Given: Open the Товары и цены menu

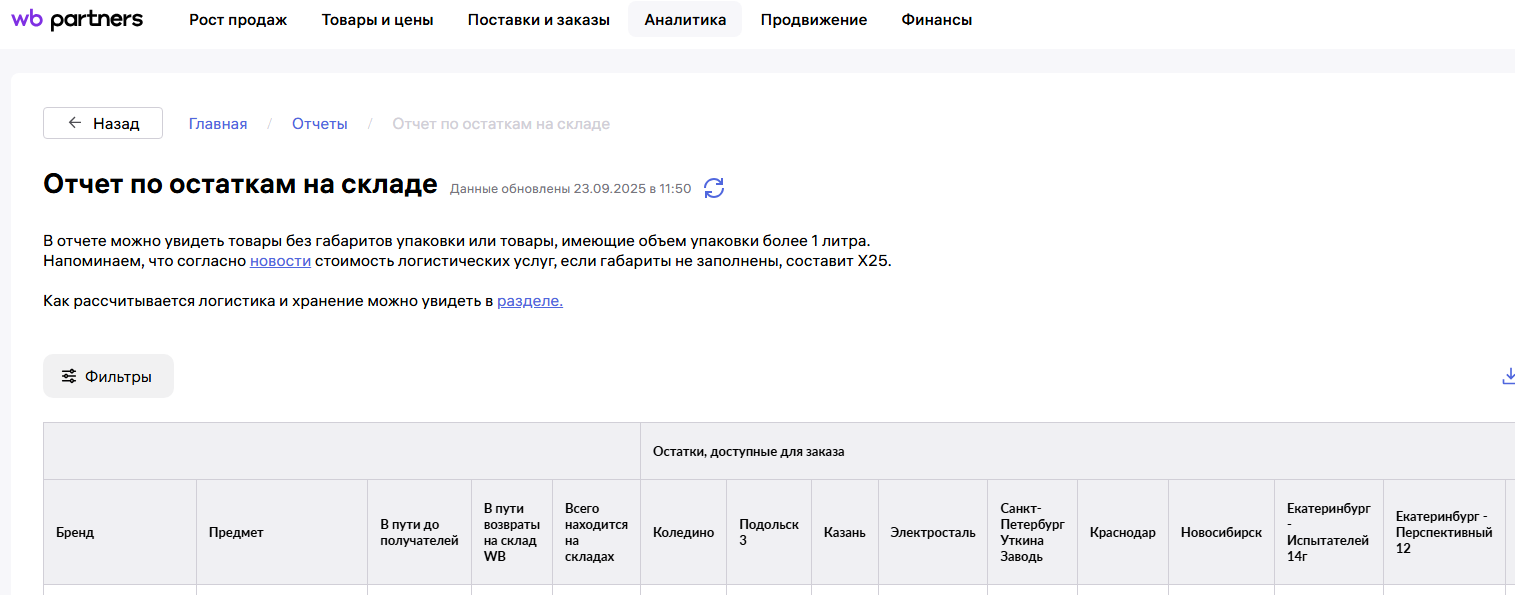Looking at the screenshot, I should pyautogui.click(x=377, y=20).
